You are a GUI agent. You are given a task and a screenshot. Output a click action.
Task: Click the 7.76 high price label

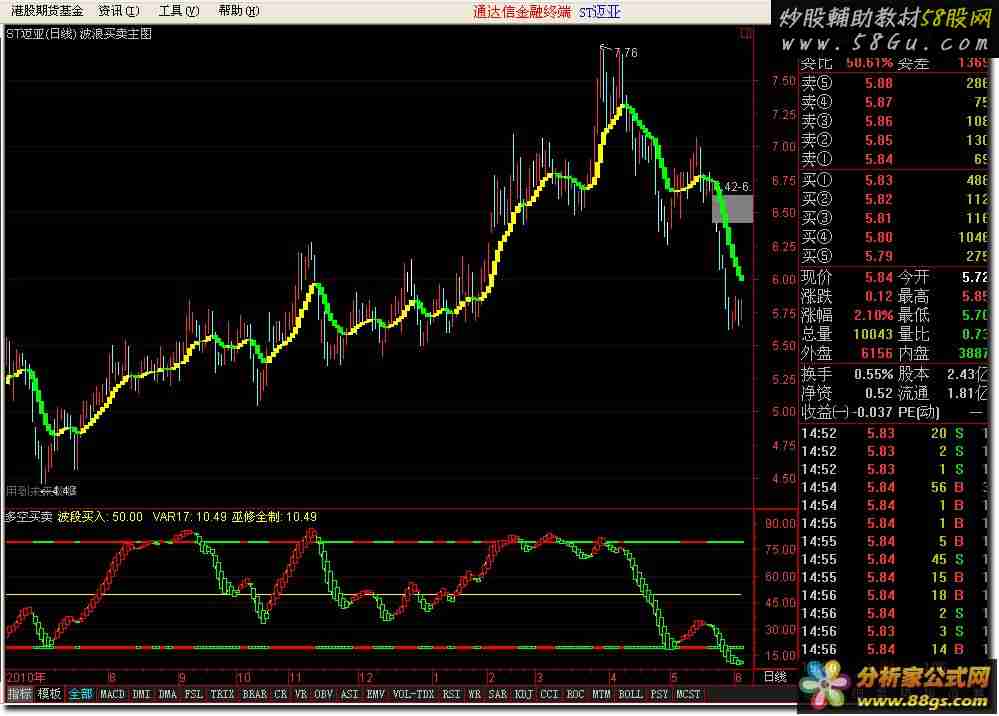coord(626,52)
